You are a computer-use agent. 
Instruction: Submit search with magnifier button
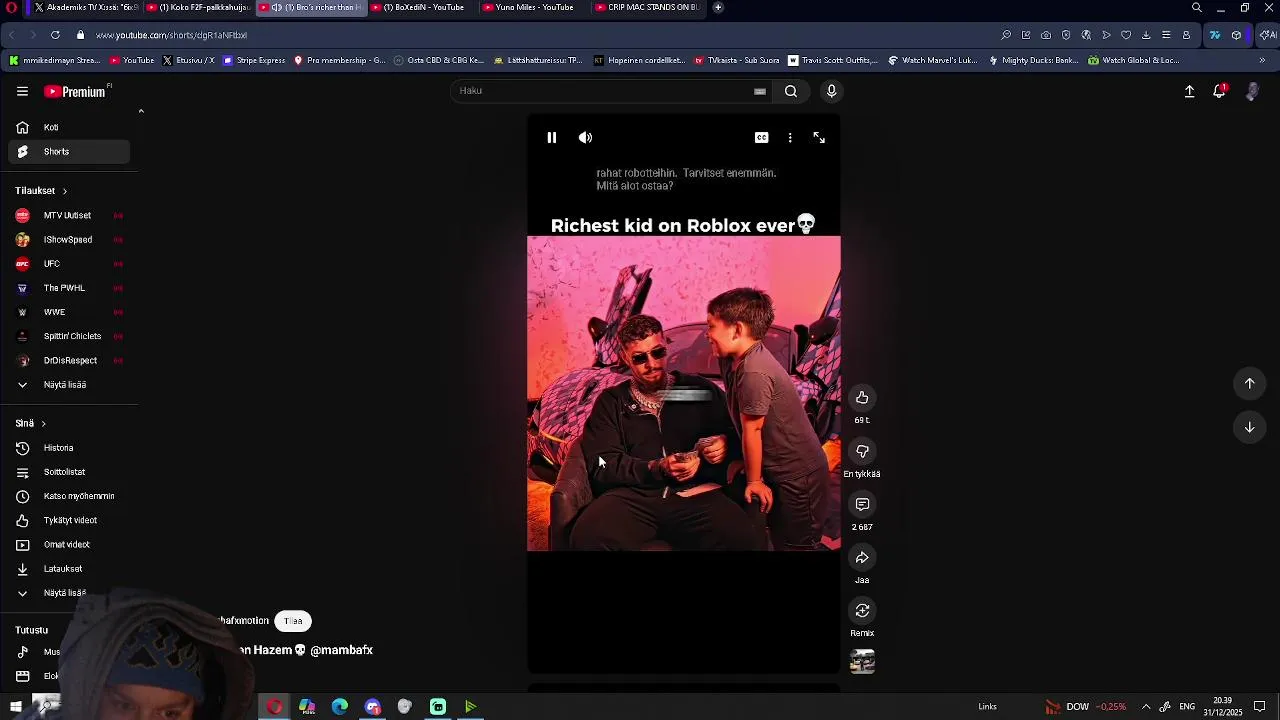pos(790,91)
